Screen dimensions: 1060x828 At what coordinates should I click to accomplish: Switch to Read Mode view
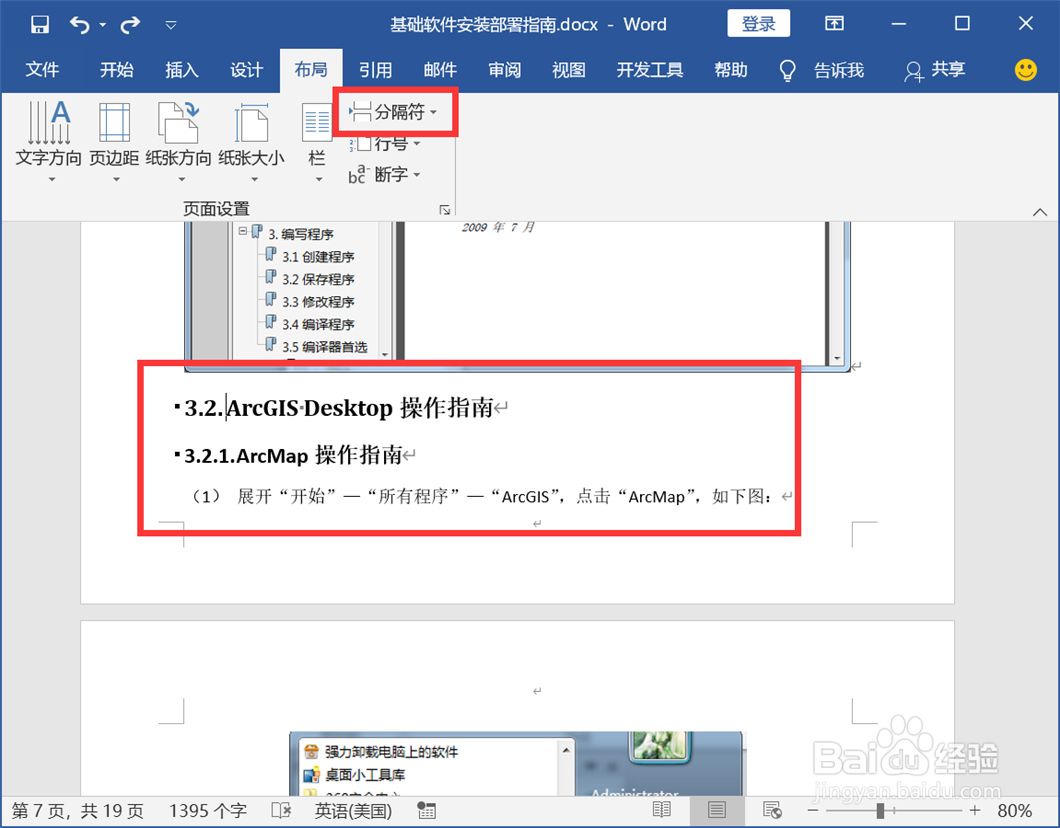(x=662, y=810)
